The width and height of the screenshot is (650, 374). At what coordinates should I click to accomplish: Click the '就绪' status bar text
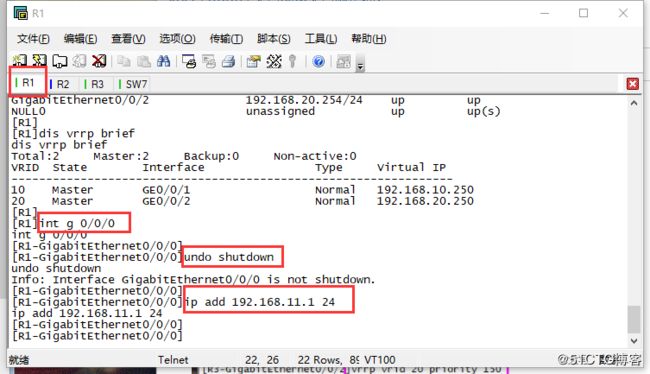[19, 360]
